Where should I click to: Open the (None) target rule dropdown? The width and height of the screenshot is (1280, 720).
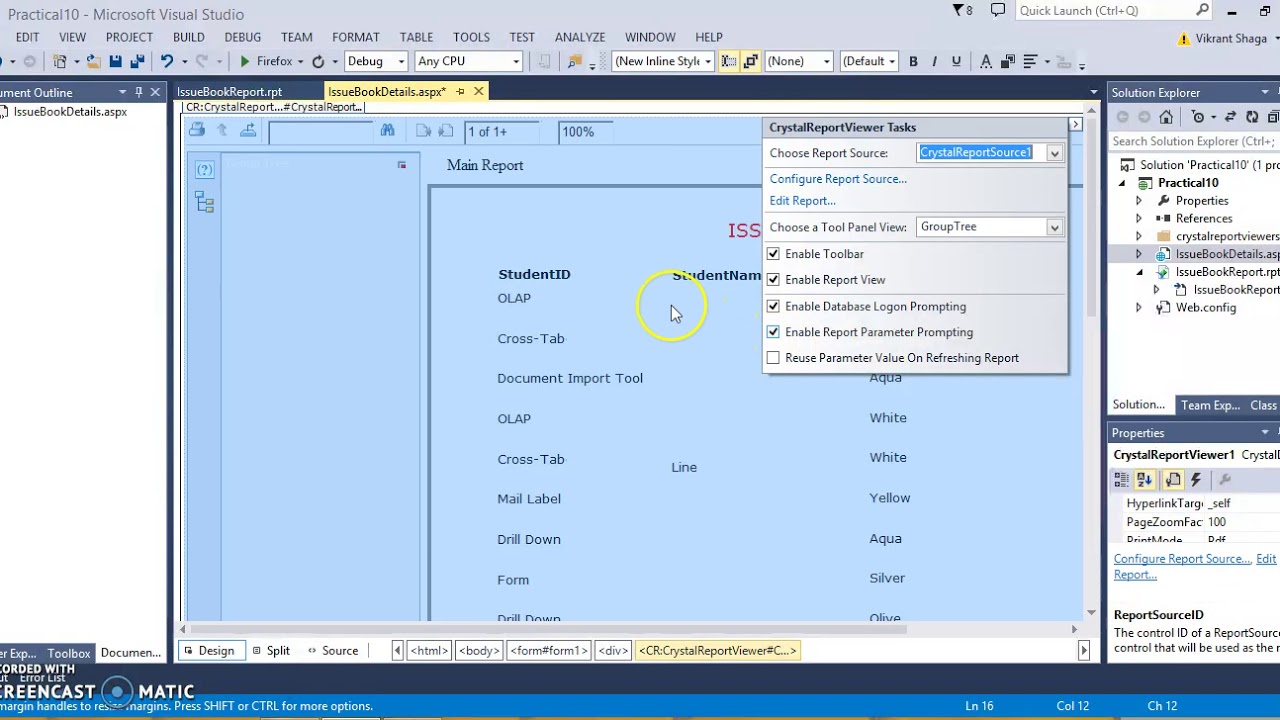(826, 62)
